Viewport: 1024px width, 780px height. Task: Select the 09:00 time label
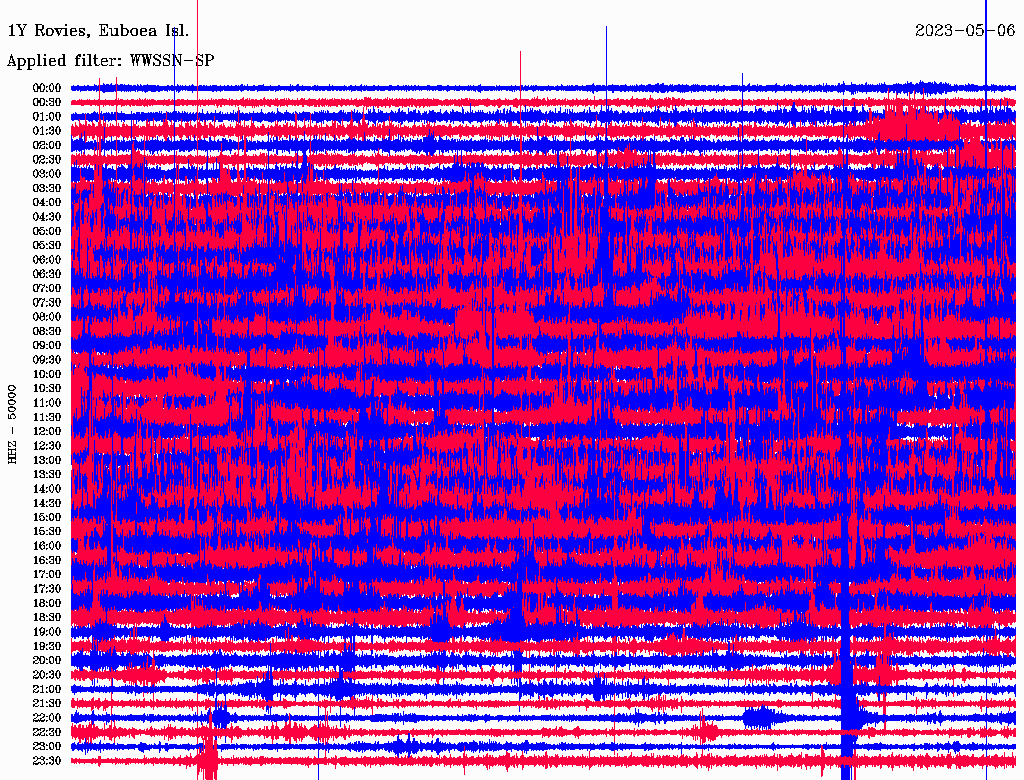(x=47, y=346)
